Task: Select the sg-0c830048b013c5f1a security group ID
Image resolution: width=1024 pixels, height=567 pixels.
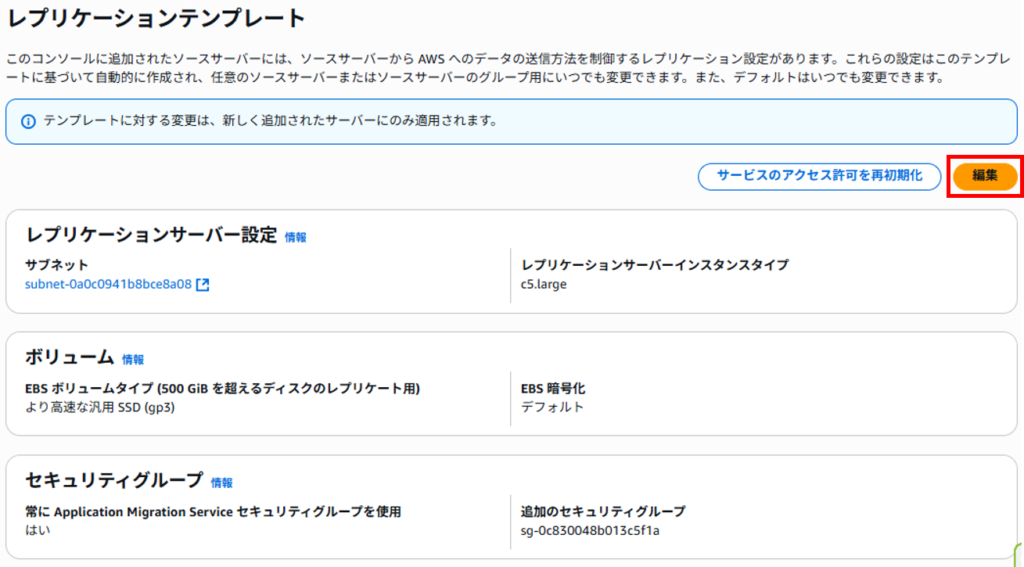Action: click(x=590, y=531)
